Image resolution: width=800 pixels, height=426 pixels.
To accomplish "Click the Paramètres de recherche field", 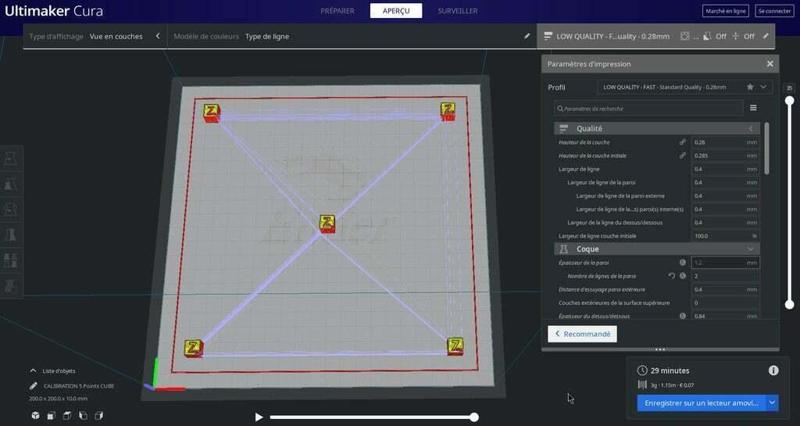I will point(650,108).
